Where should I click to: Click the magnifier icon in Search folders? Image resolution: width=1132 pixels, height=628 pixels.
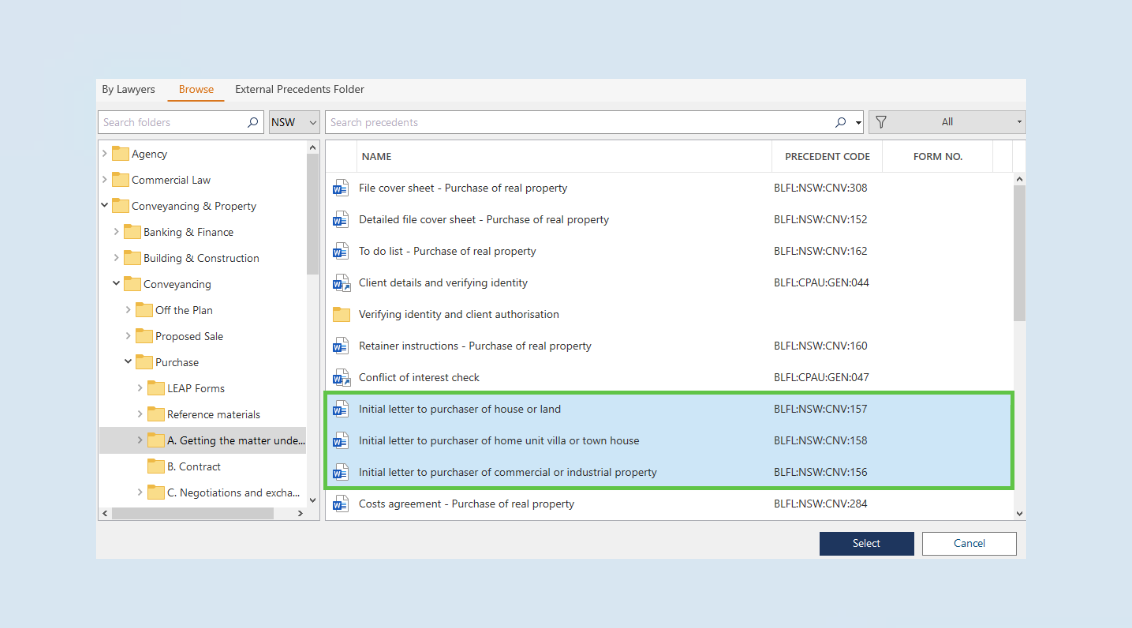(x=253, y=122)
